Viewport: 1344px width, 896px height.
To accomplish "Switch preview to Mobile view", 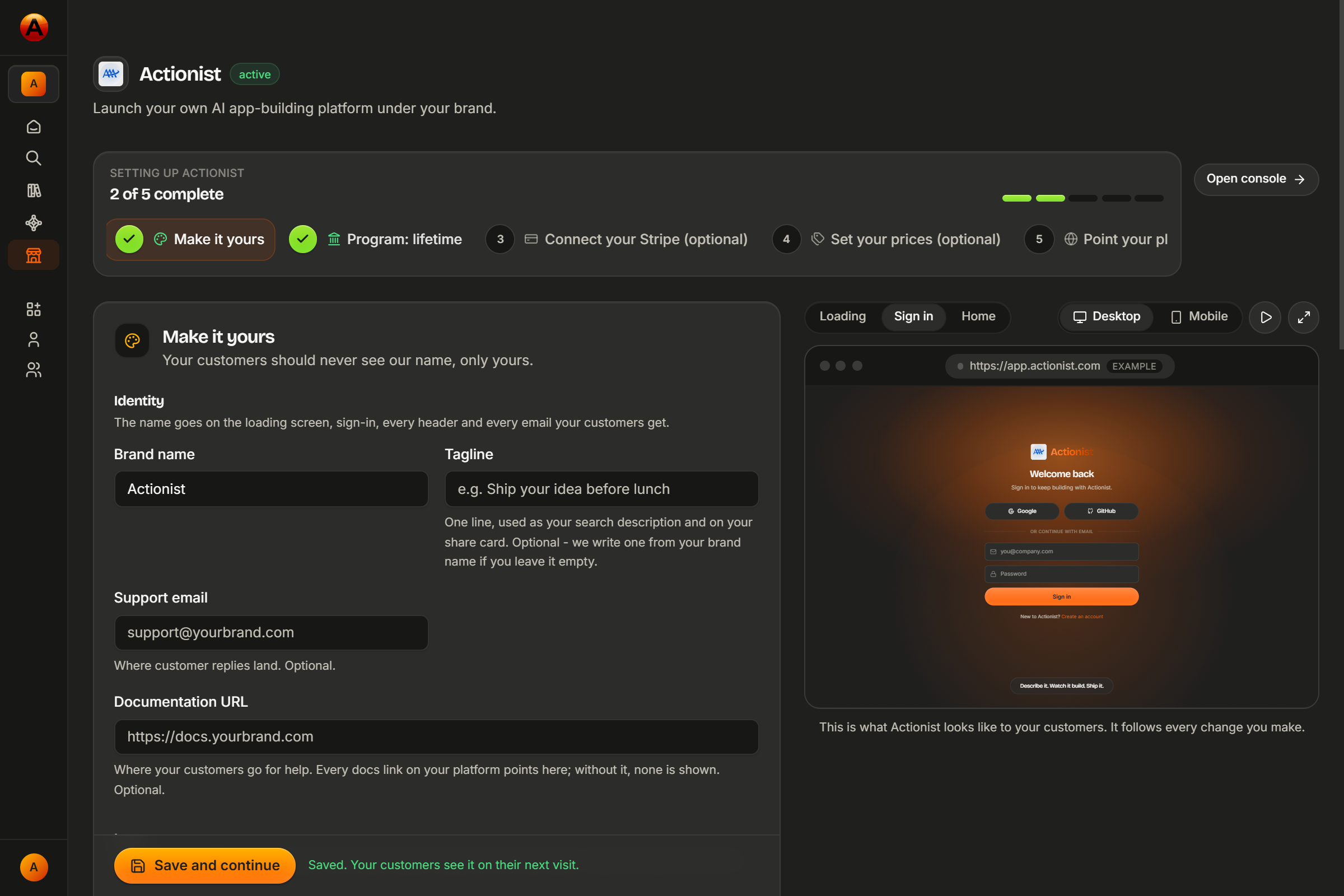I will pos(1199,316).
